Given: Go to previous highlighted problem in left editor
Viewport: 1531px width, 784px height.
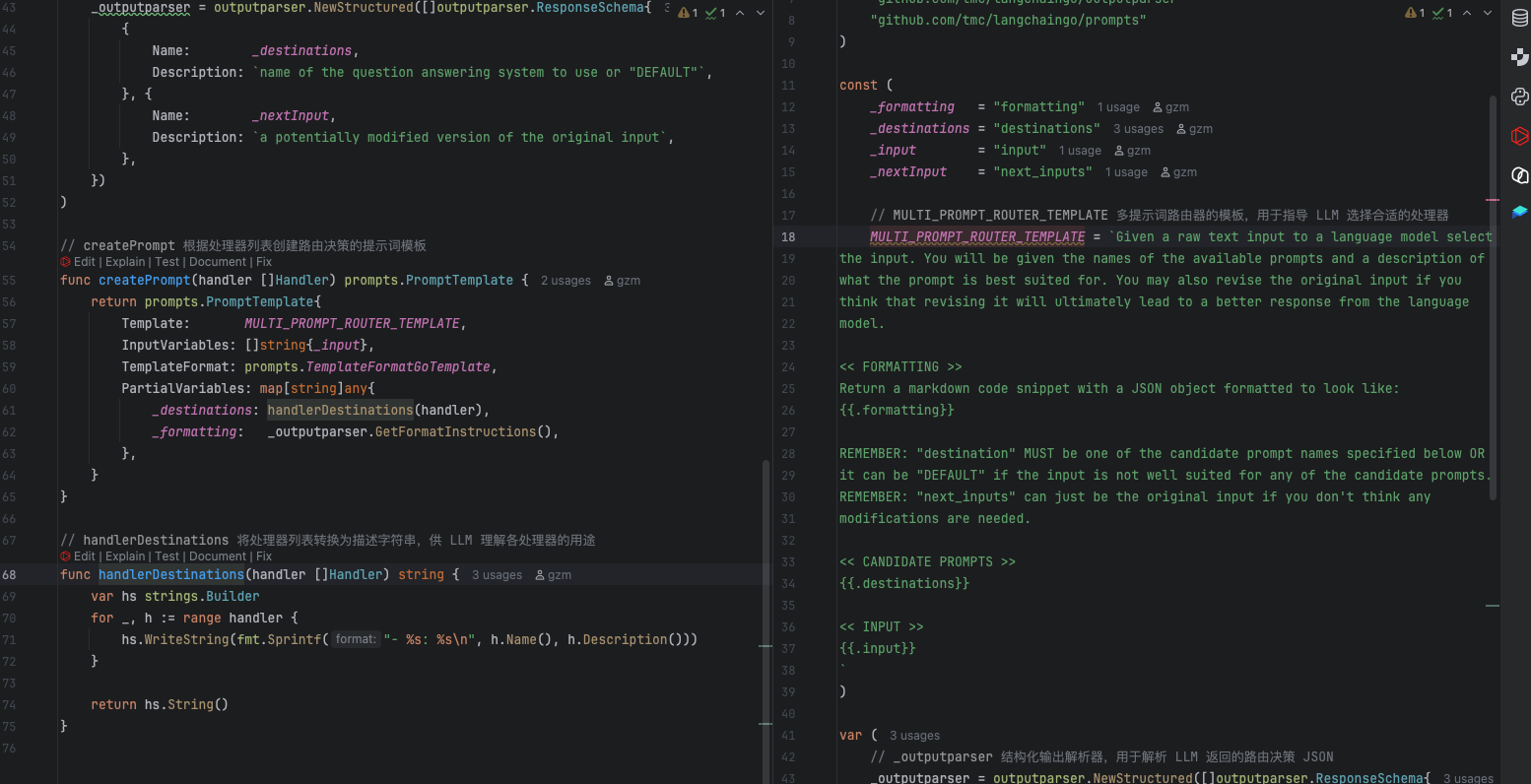Looking at the screenshot, I should point(740,13).
